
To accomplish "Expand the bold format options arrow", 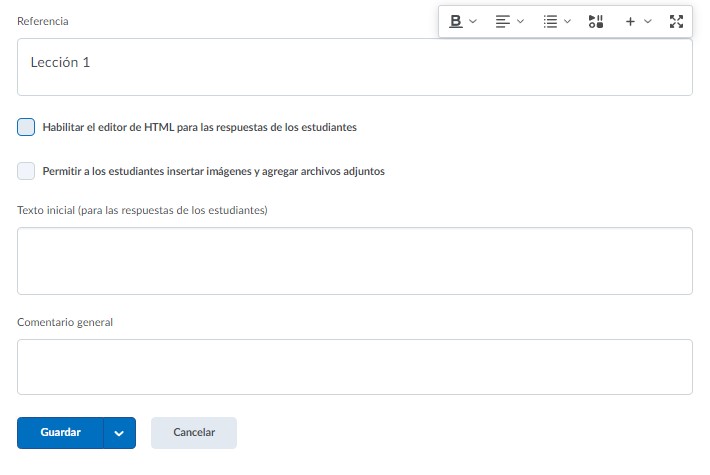I will tap(473, 21).
